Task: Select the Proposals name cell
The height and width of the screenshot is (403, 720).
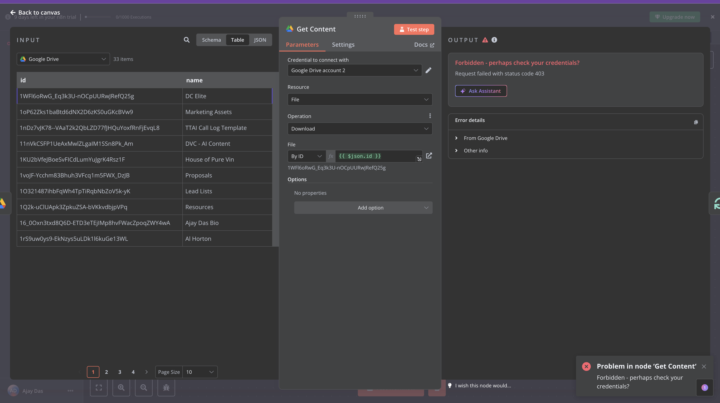Action: tap(227, 175)
